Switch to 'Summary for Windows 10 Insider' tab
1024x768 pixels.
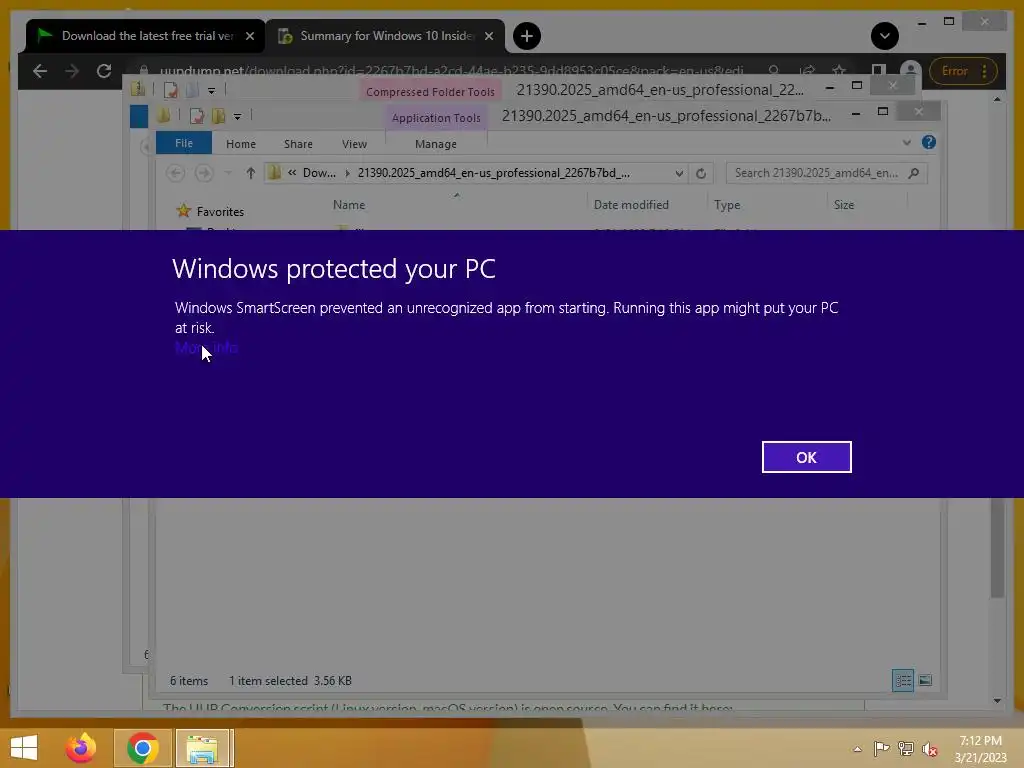[x=385, y=36]
